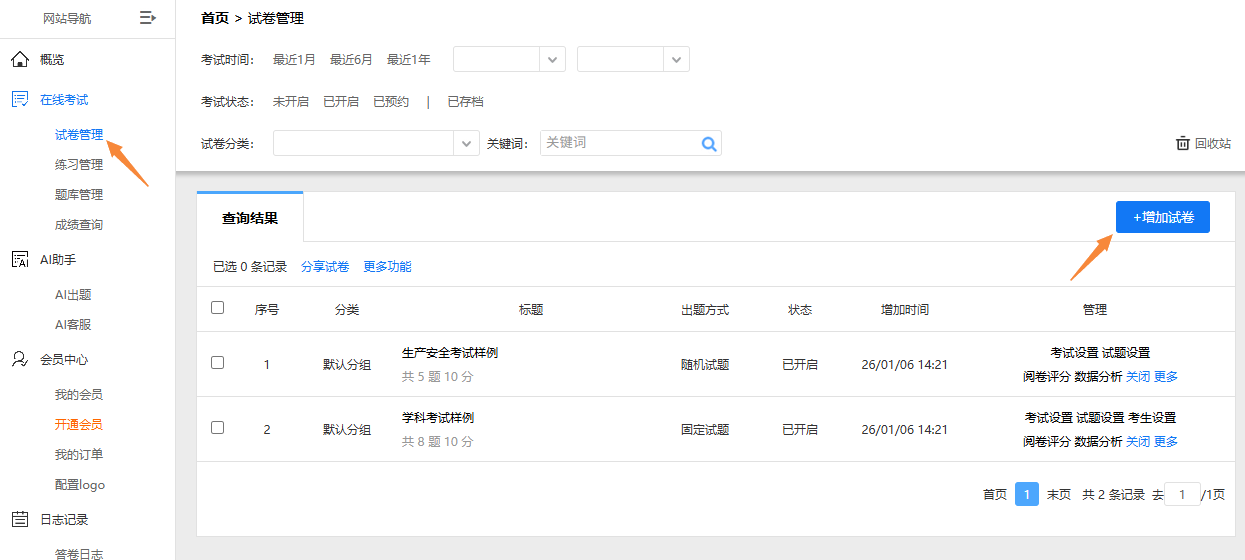
Task: Filter status by 已开启
Action: (341, 102)
